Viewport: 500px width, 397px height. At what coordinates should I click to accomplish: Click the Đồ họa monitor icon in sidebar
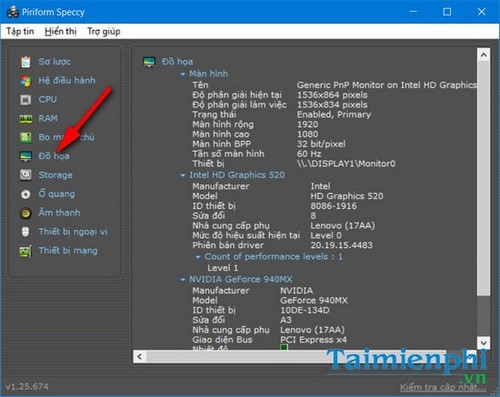click(26, 156)
